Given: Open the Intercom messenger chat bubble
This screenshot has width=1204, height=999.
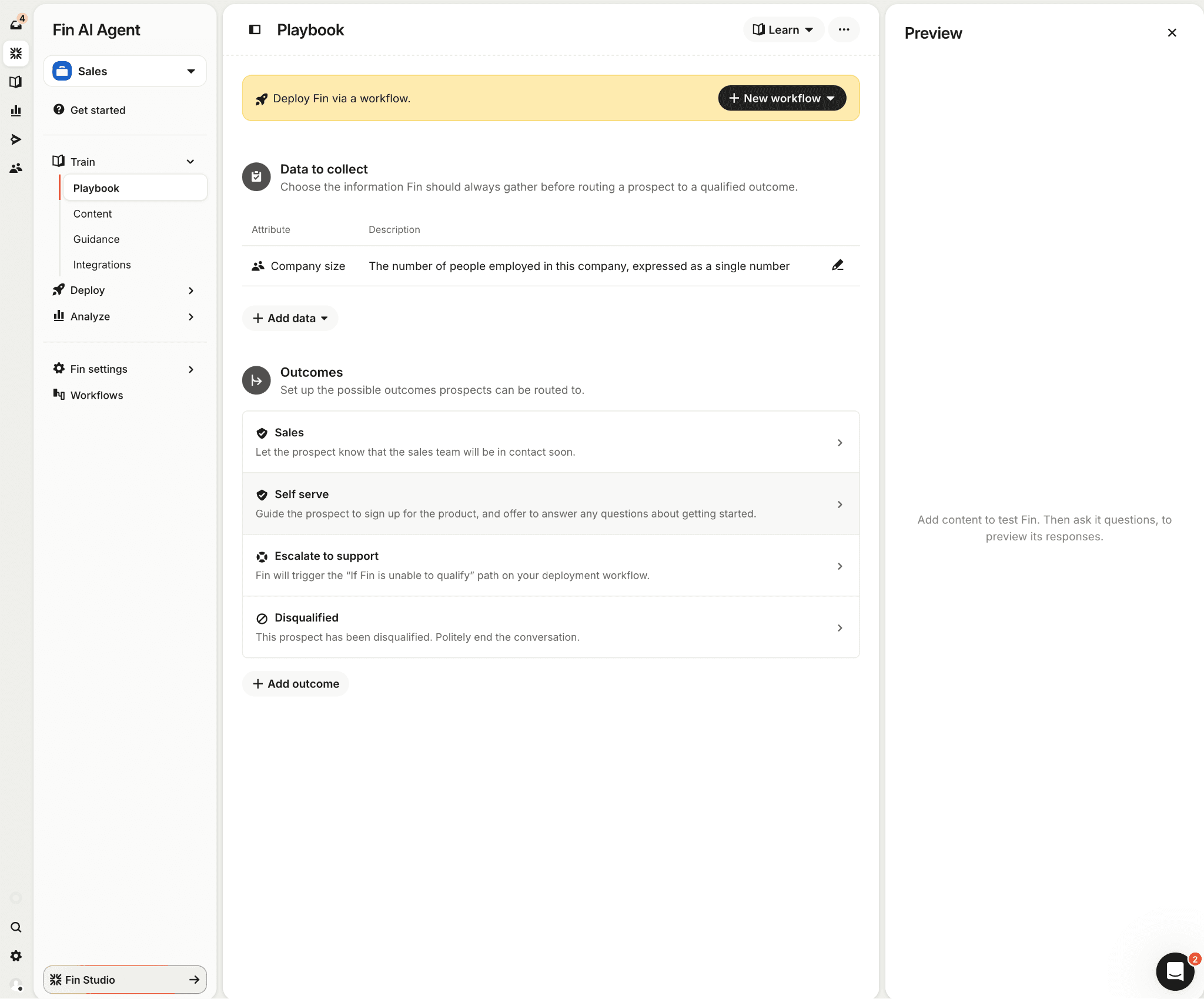Looking at the screenshot, I should (x=1174, y=971).
